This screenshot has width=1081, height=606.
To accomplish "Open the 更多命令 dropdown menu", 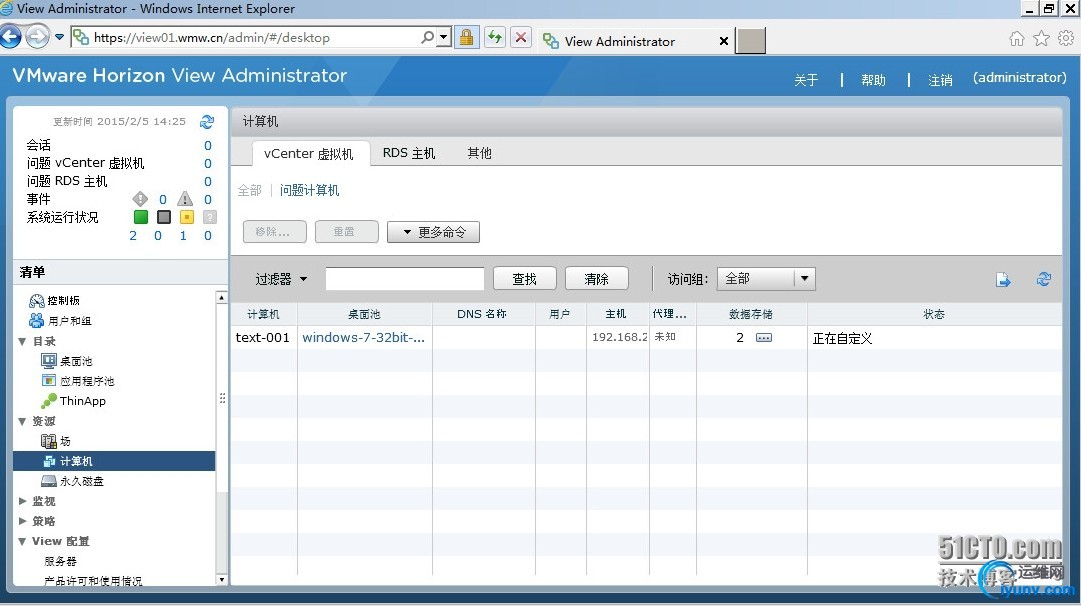I will [x=434, y=232].
